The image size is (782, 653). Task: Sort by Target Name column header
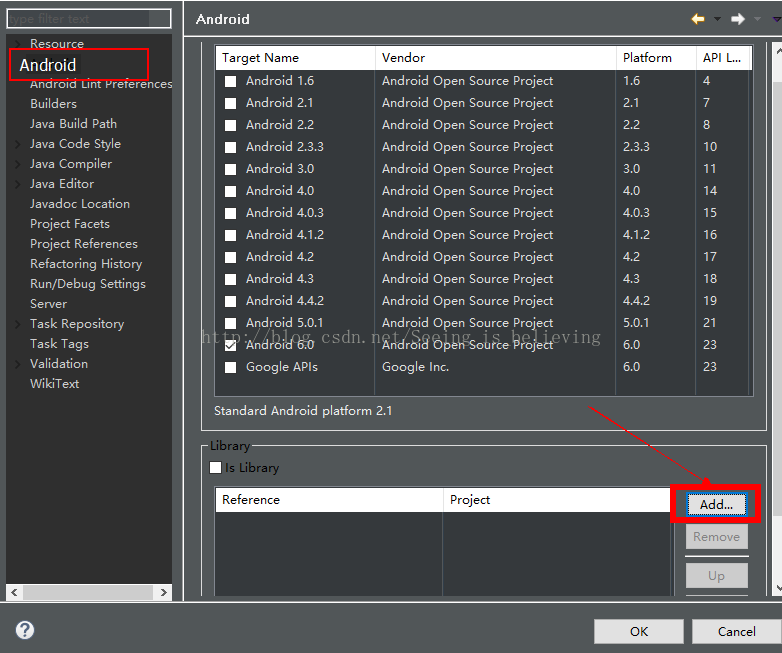295,58
